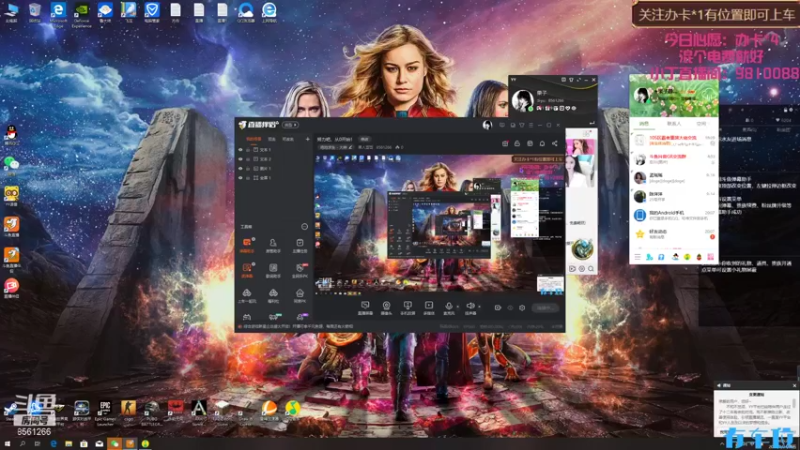Switch to the Space tab in QQ
Screen dimensions: 800x450
702,123
